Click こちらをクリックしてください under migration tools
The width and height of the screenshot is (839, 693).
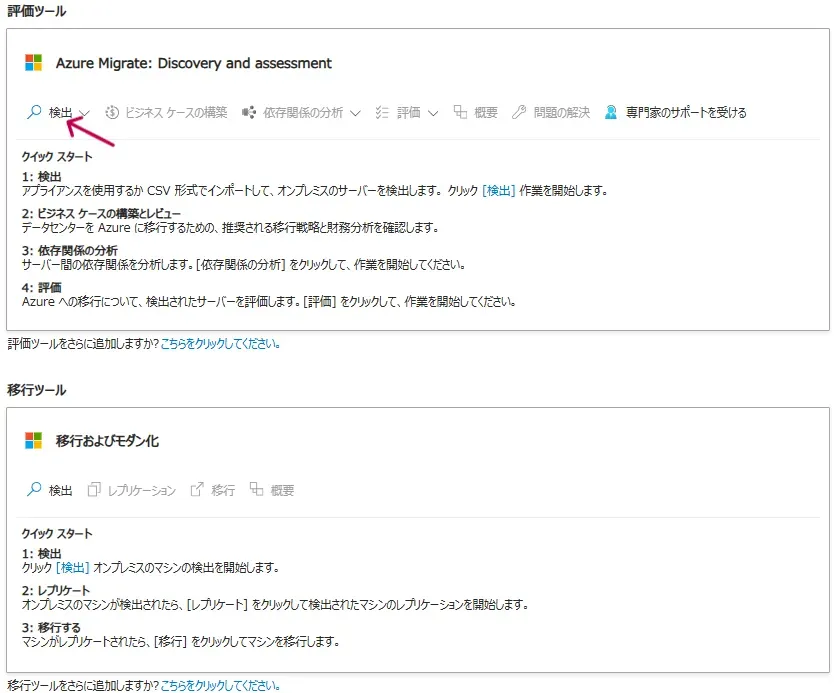click(220, 685)
